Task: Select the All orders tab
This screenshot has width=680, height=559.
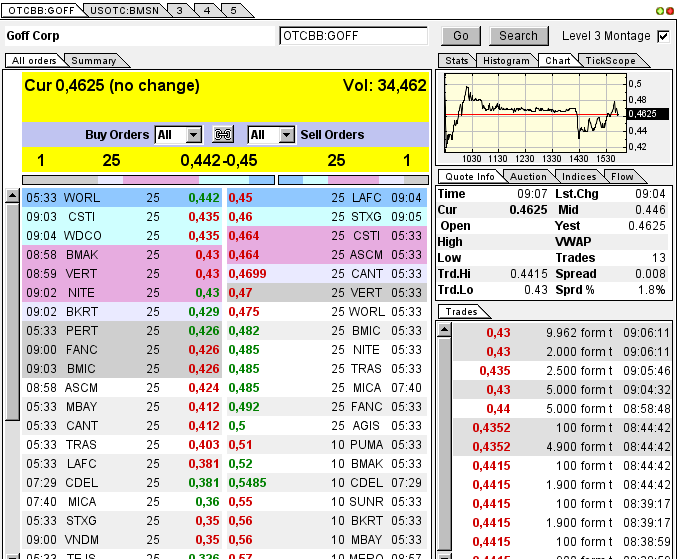Action: click(x=34, y=61)
